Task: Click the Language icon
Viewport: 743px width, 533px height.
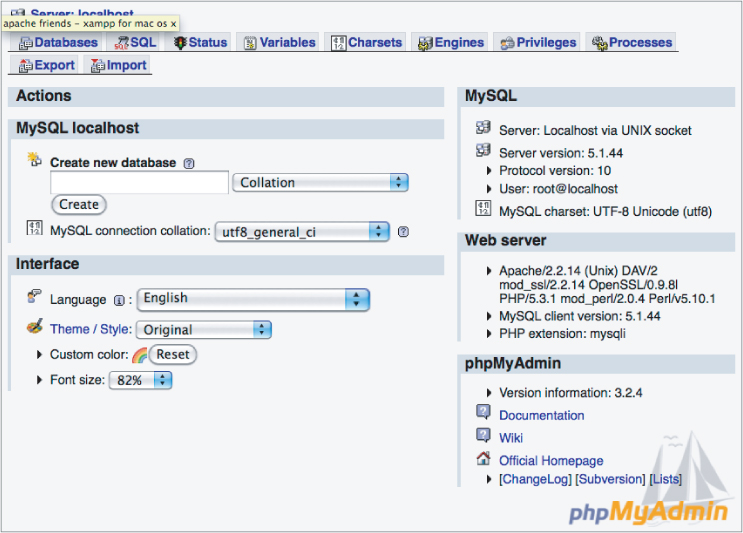Action: [34, 296]
